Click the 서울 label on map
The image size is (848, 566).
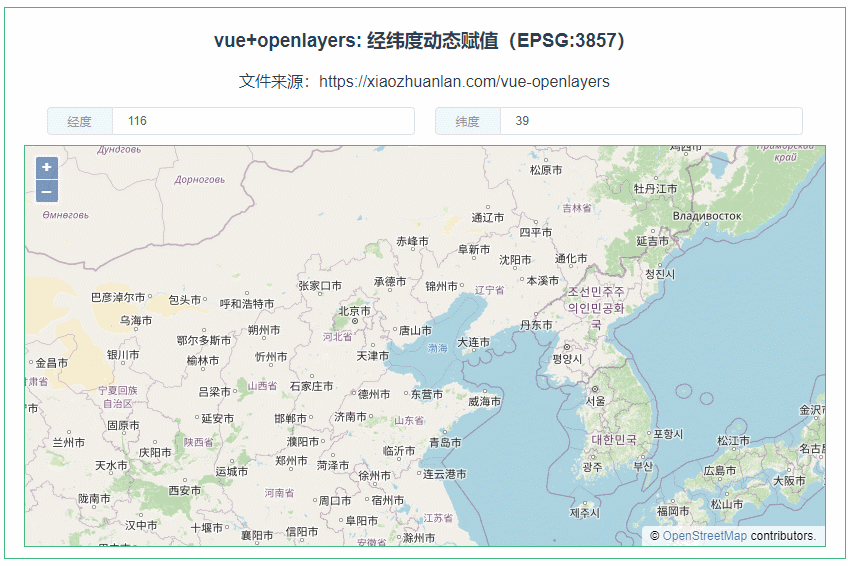[595, 402]
